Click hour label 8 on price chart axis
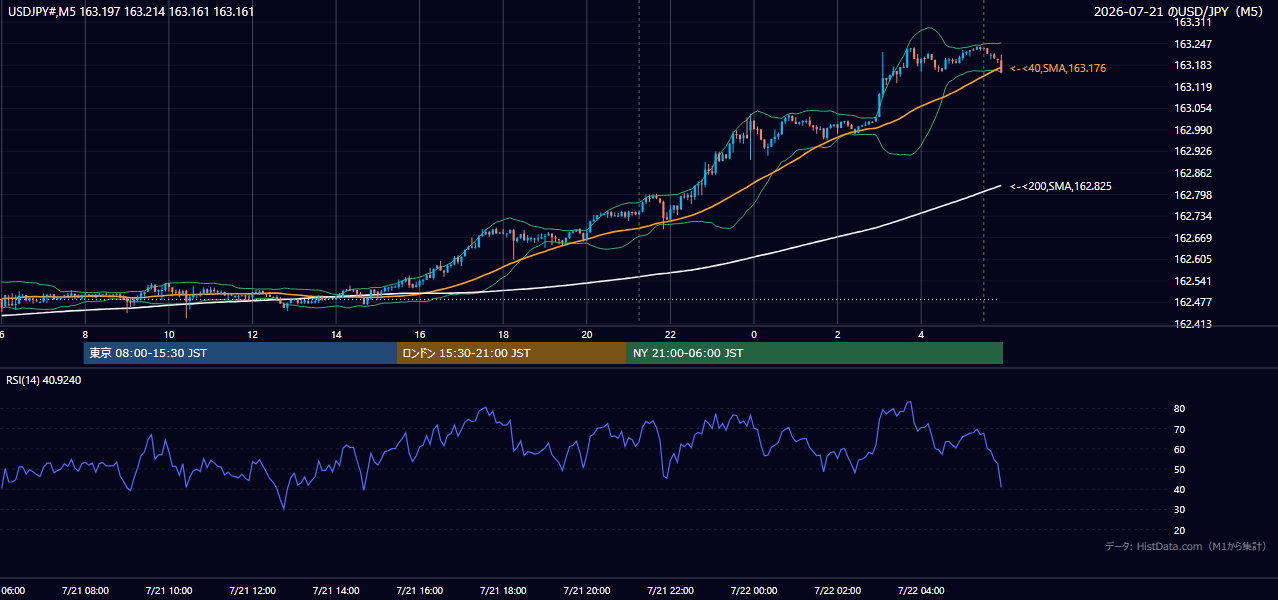 click(85, 334)
